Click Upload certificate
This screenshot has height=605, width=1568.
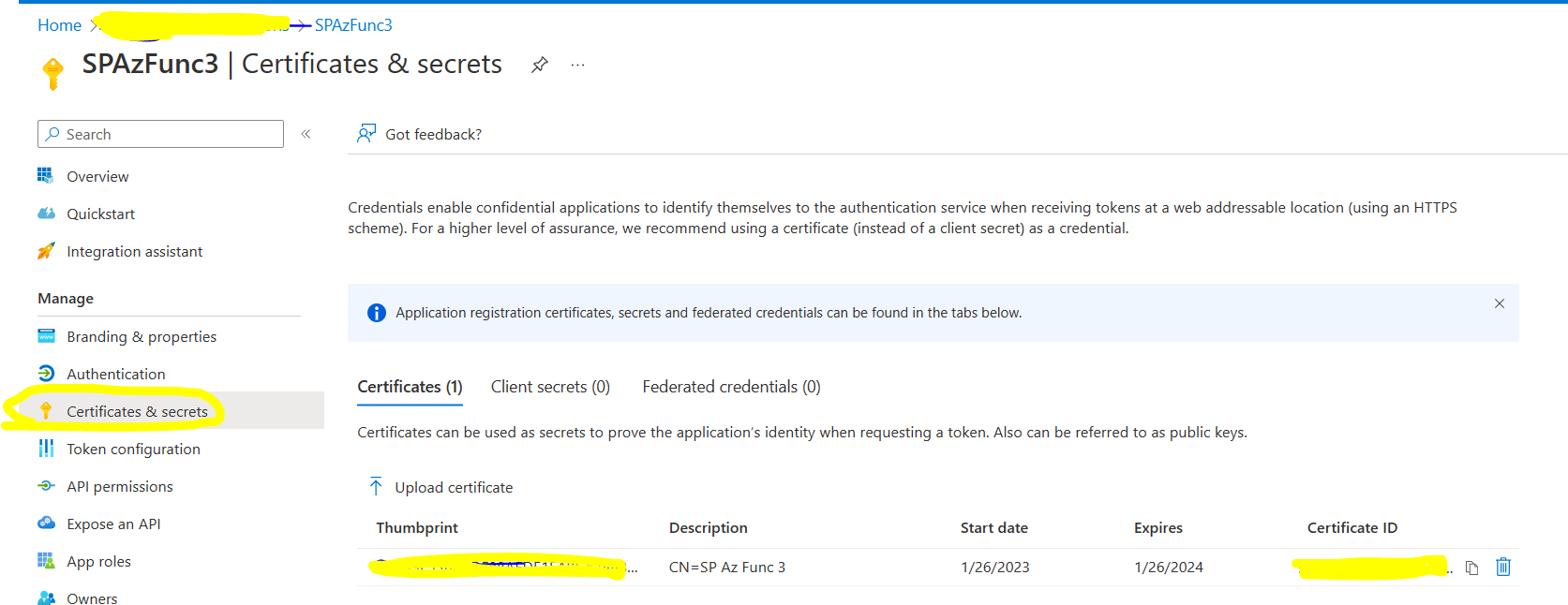pyautogui.click(x=454, y=487)
